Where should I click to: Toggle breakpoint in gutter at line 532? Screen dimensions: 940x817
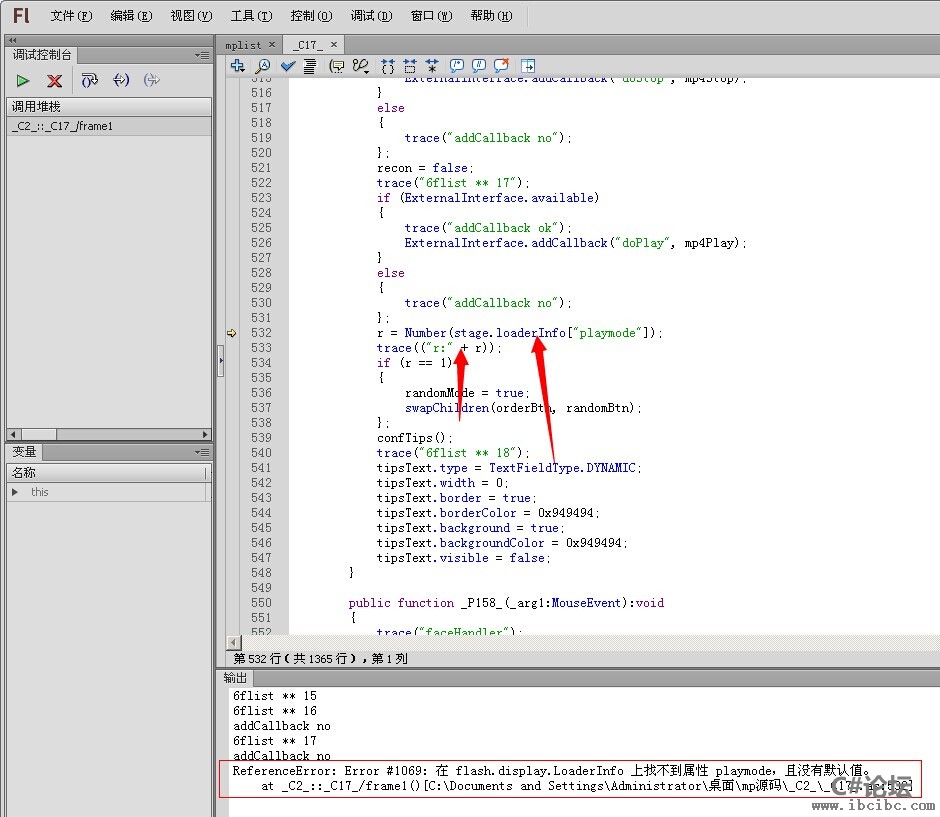[232, 333]
